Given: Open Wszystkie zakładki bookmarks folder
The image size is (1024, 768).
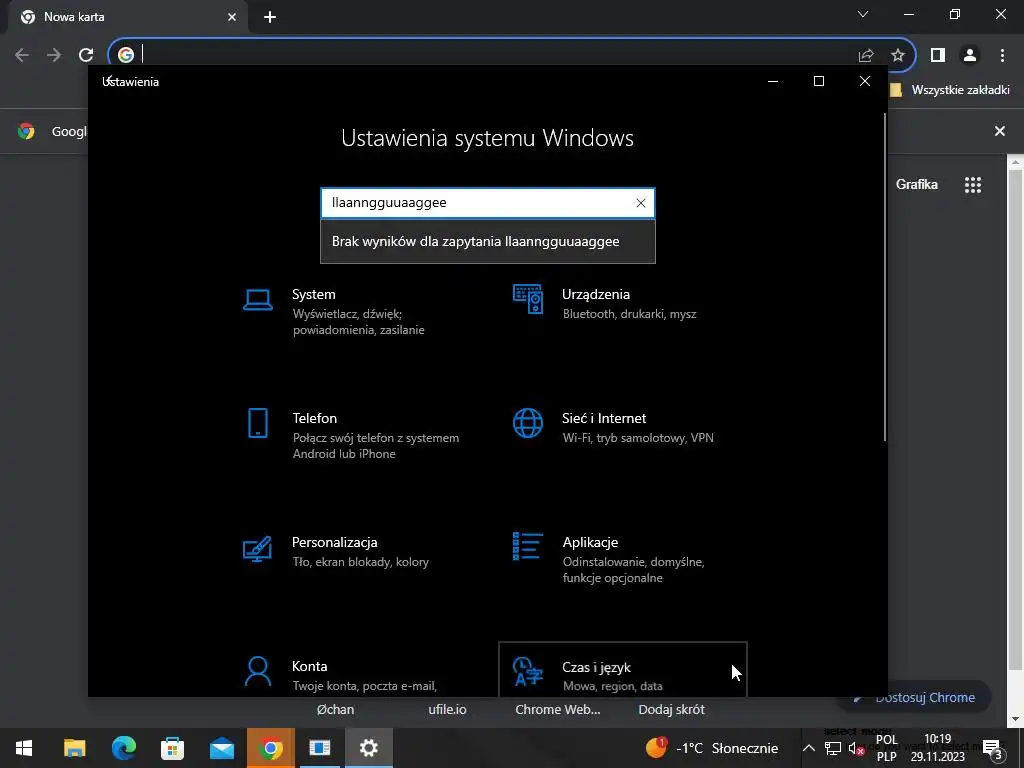Looking at the screenshot, I should (950, 90).
